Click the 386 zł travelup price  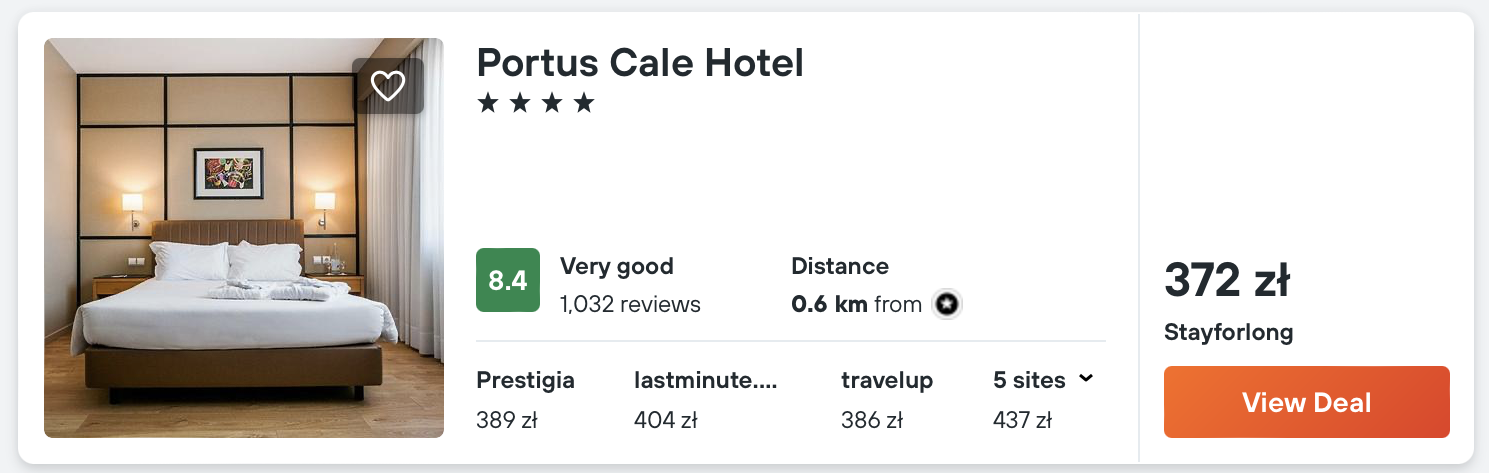coord(872,420)
